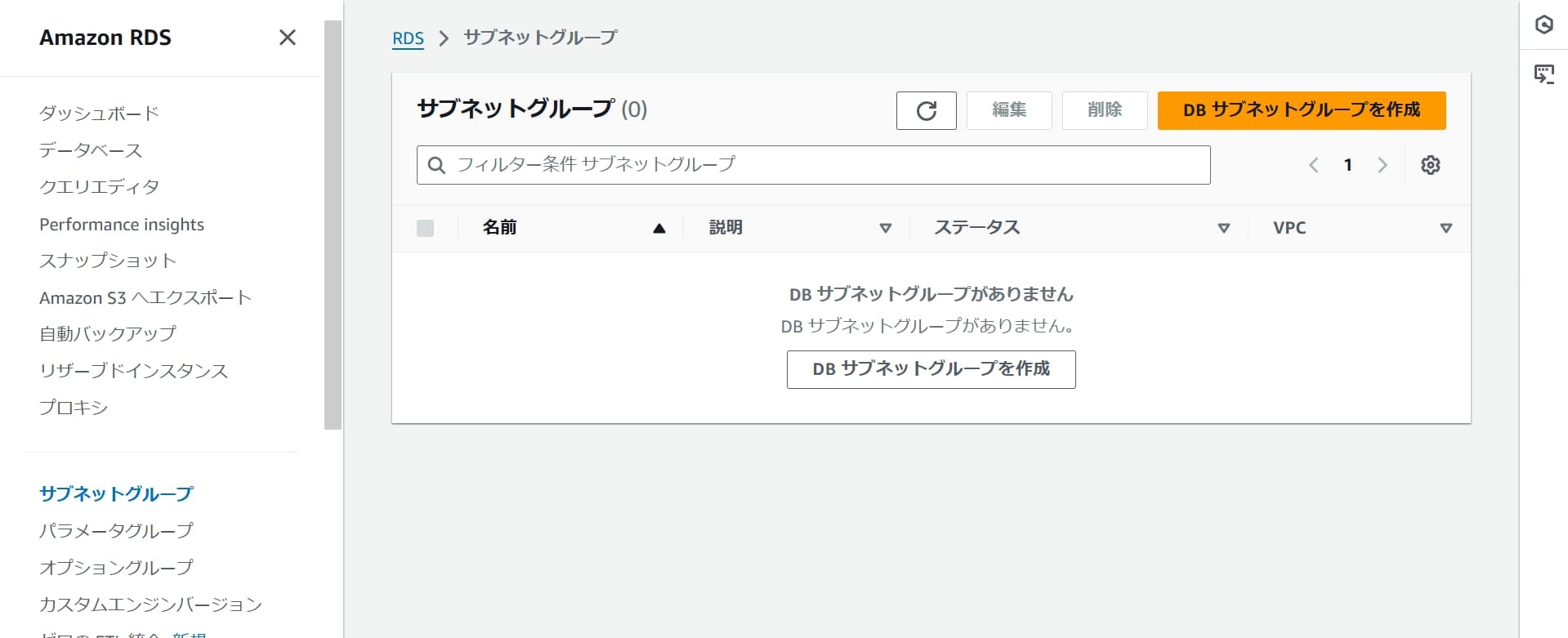Click the 削除 button
Image resolution: width=1568 pixels, height=638 pixels.
tap(1105, 110)
